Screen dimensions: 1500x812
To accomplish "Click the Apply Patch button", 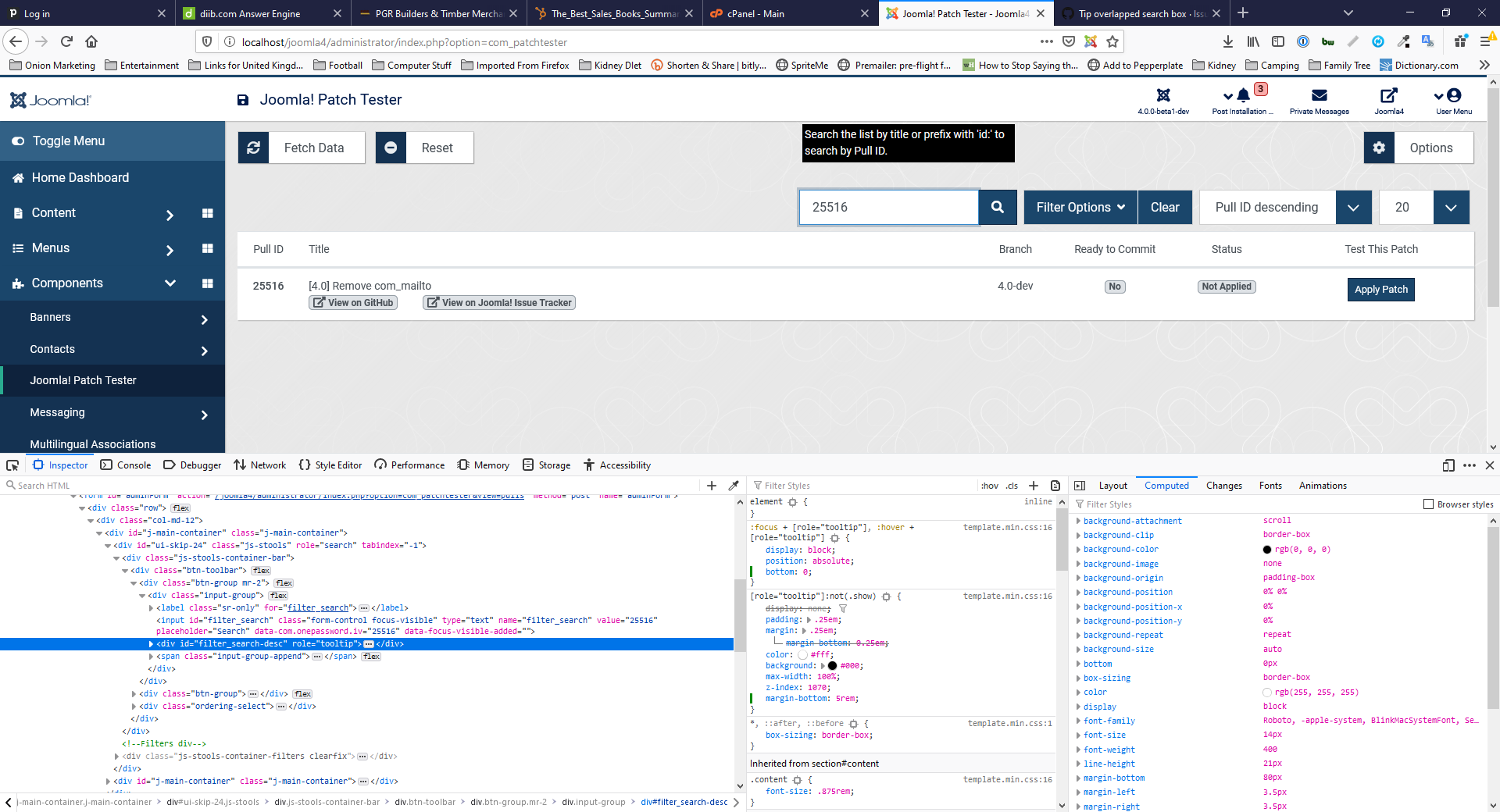I will coord(1380,290).
